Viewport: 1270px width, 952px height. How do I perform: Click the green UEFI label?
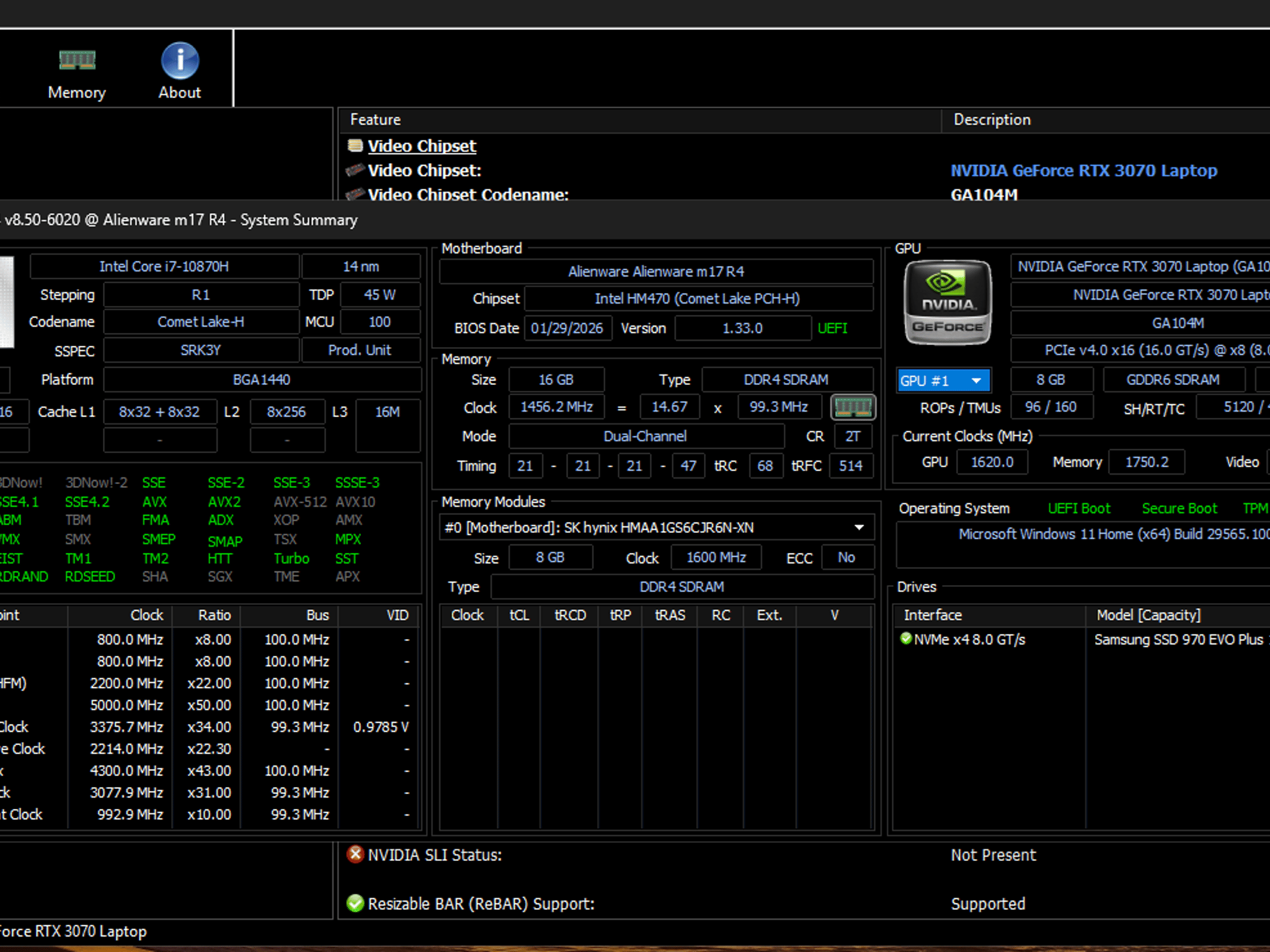(x=832, y=328)
